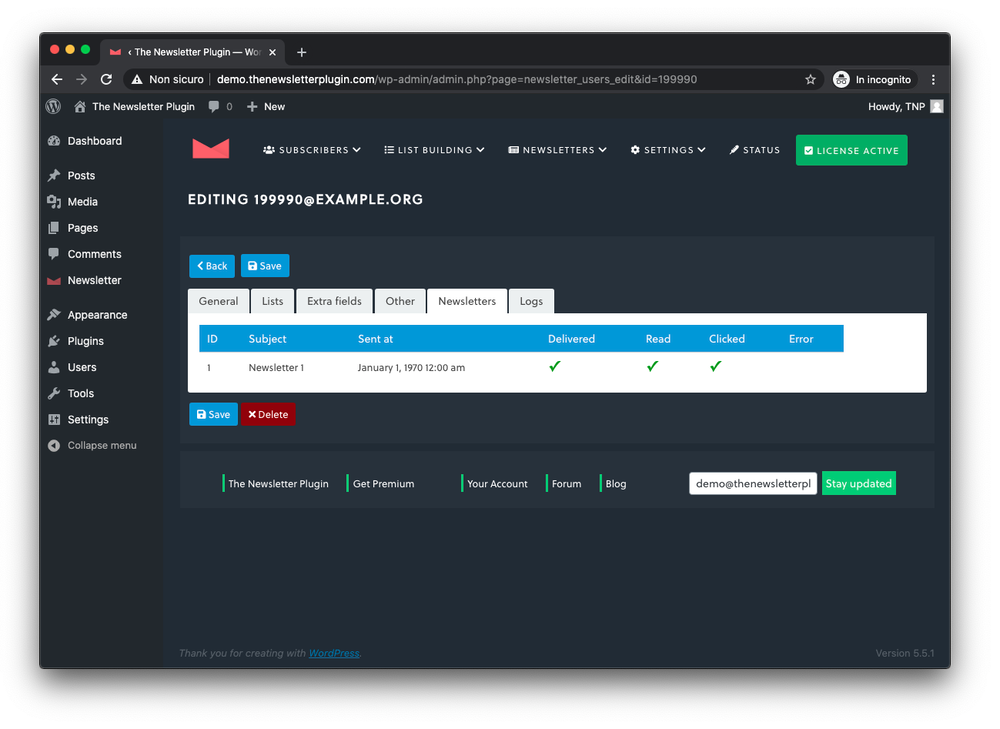Screen dimensions: 1000x729
Task: Click the Dashboard gauge icon in sidebar
Action: (x=54, y=141)
